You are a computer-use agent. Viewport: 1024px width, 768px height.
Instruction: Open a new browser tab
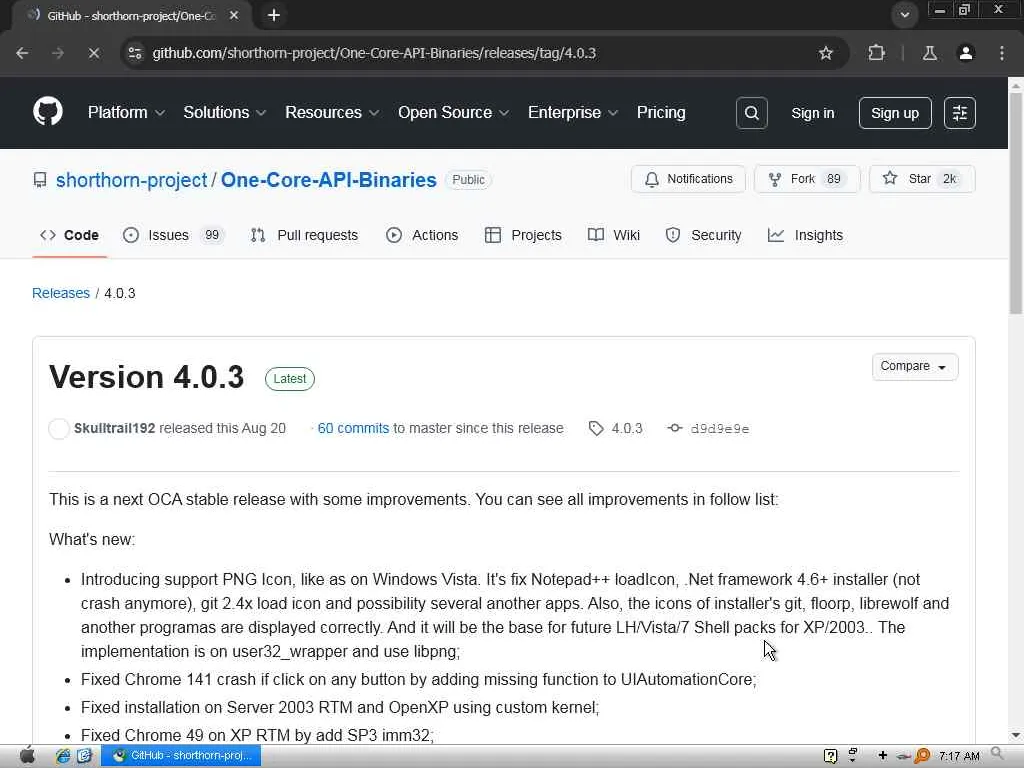(274, 15)
